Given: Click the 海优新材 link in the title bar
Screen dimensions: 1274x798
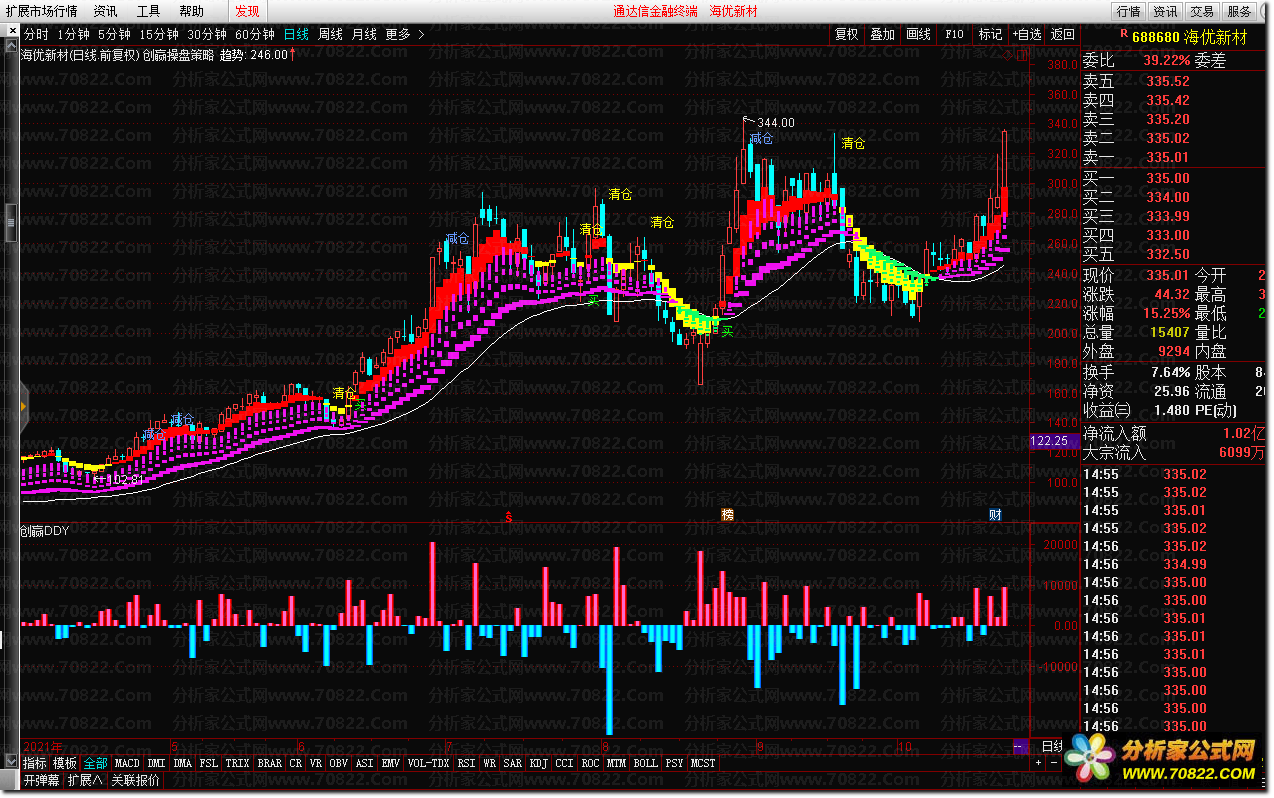Looking at the screenshot, I should [x=734, y=12].
